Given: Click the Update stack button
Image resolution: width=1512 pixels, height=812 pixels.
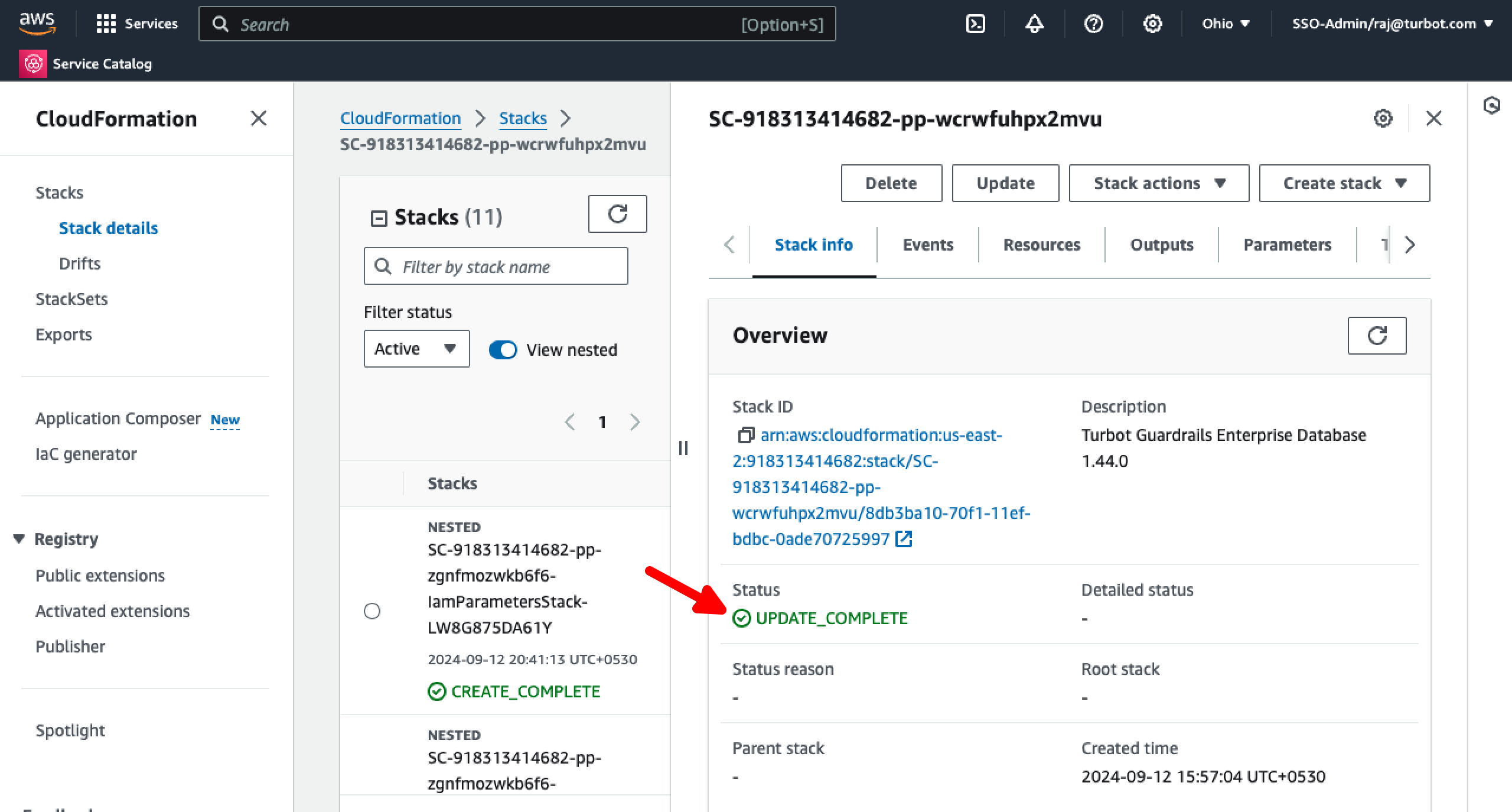Looking at the screenshot, I should (x=1005, y=183).
